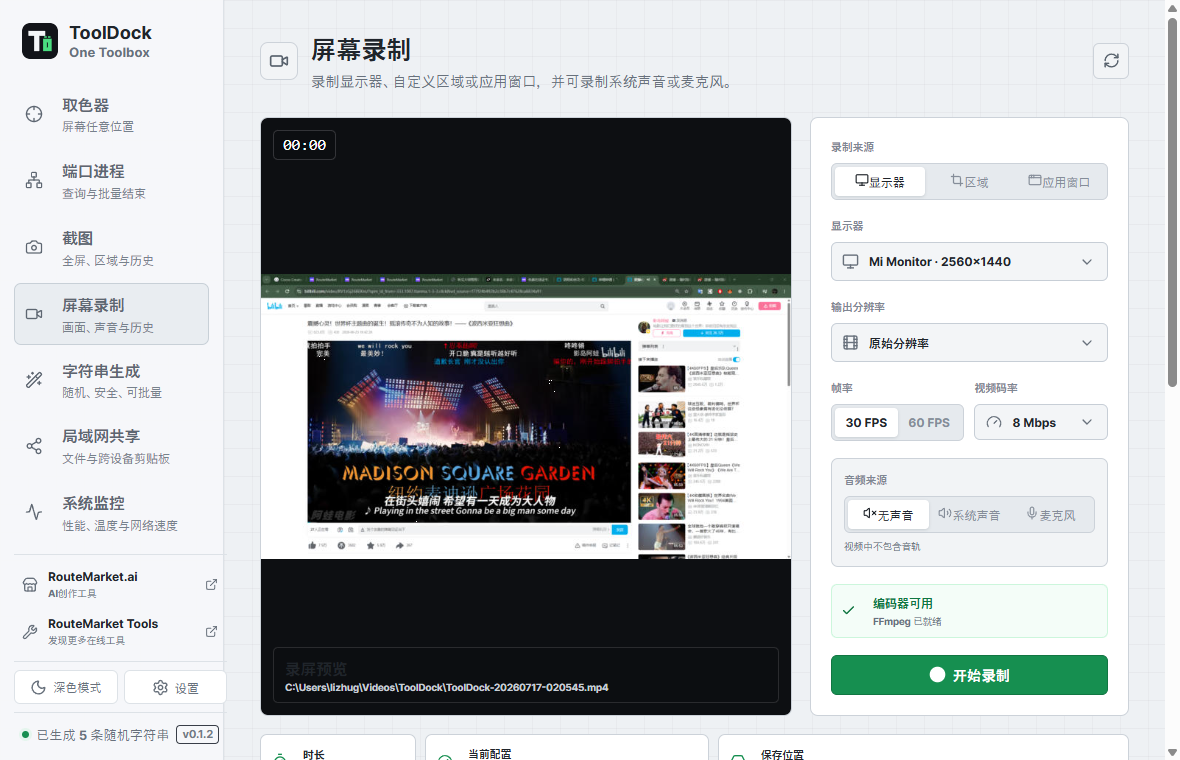Open the RouteMarket.ai link

coord(119,585)
